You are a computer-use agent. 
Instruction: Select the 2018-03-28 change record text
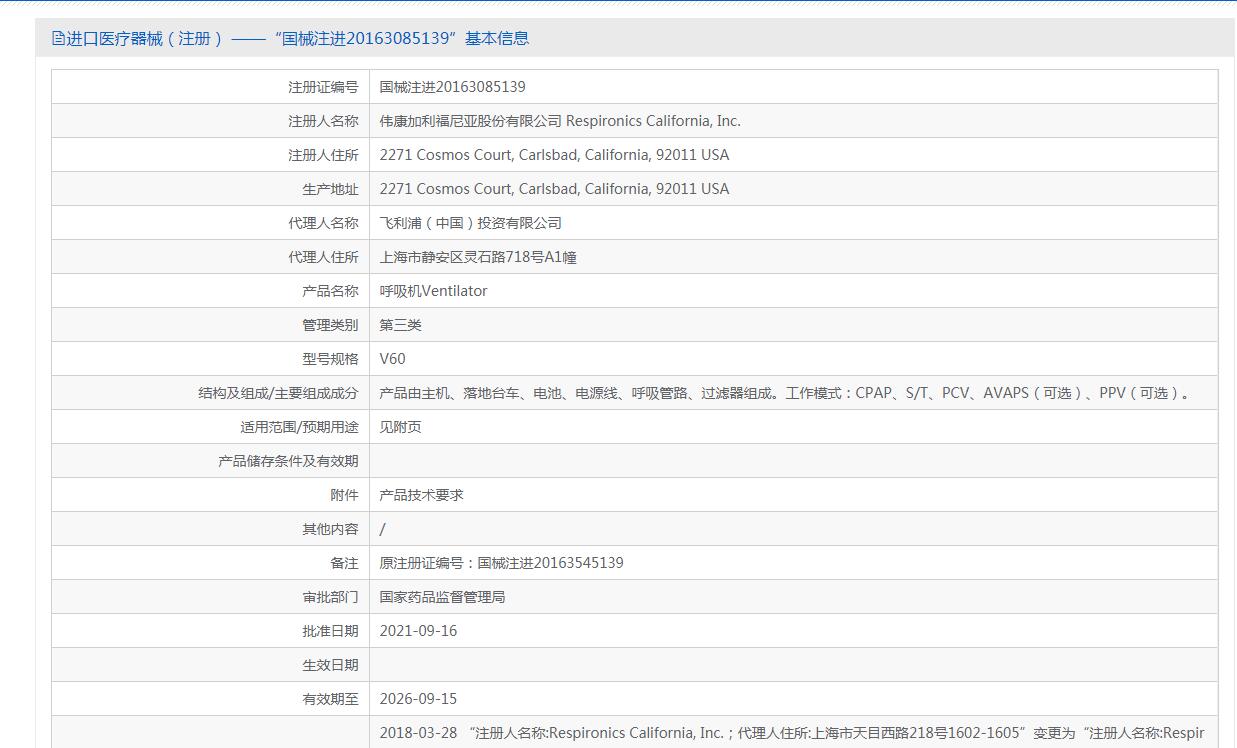point(792,733)
